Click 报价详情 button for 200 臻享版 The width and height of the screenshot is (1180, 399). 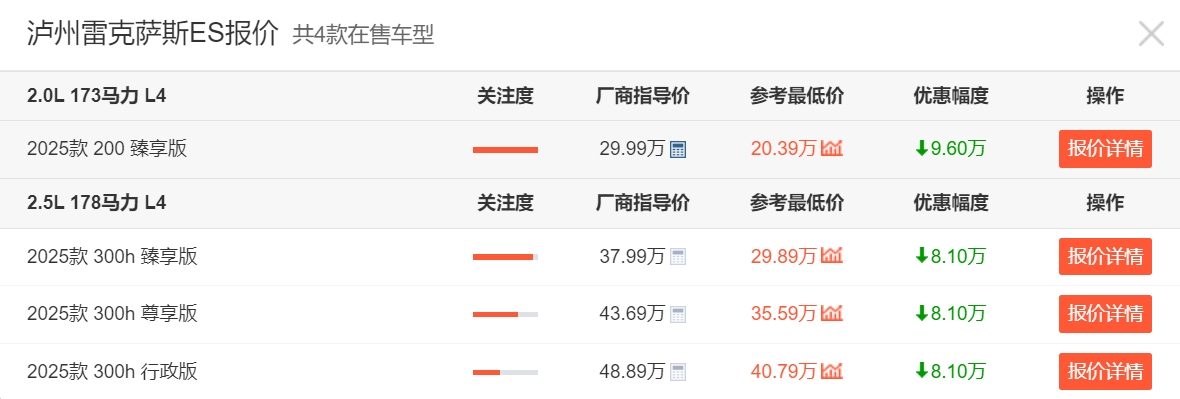coord(1105,149)
